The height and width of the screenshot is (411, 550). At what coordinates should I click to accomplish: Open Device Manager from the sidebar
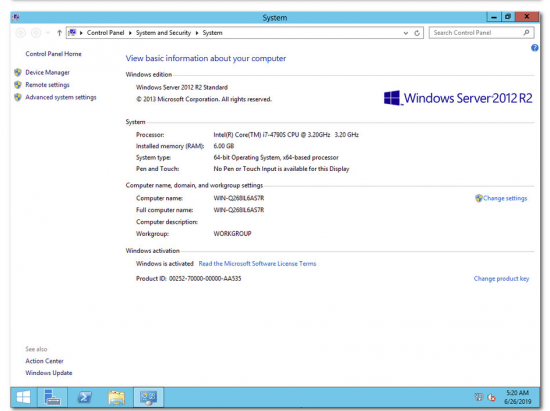coord(47,73)
